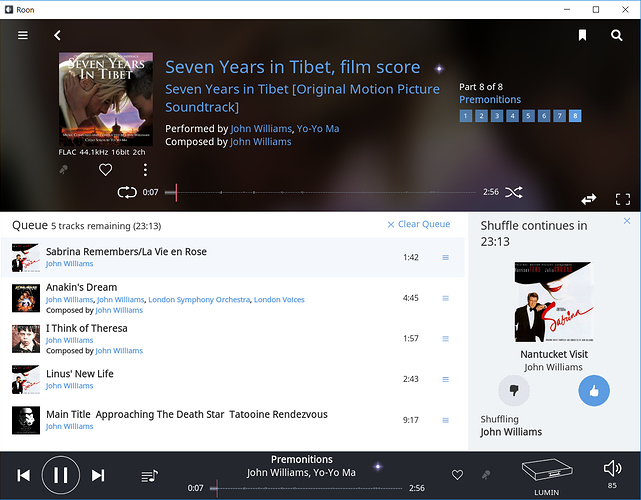641x500 pixels.
Task: Open the Yo-Yo Ma performer link
Action: click(x=318, y=129)
